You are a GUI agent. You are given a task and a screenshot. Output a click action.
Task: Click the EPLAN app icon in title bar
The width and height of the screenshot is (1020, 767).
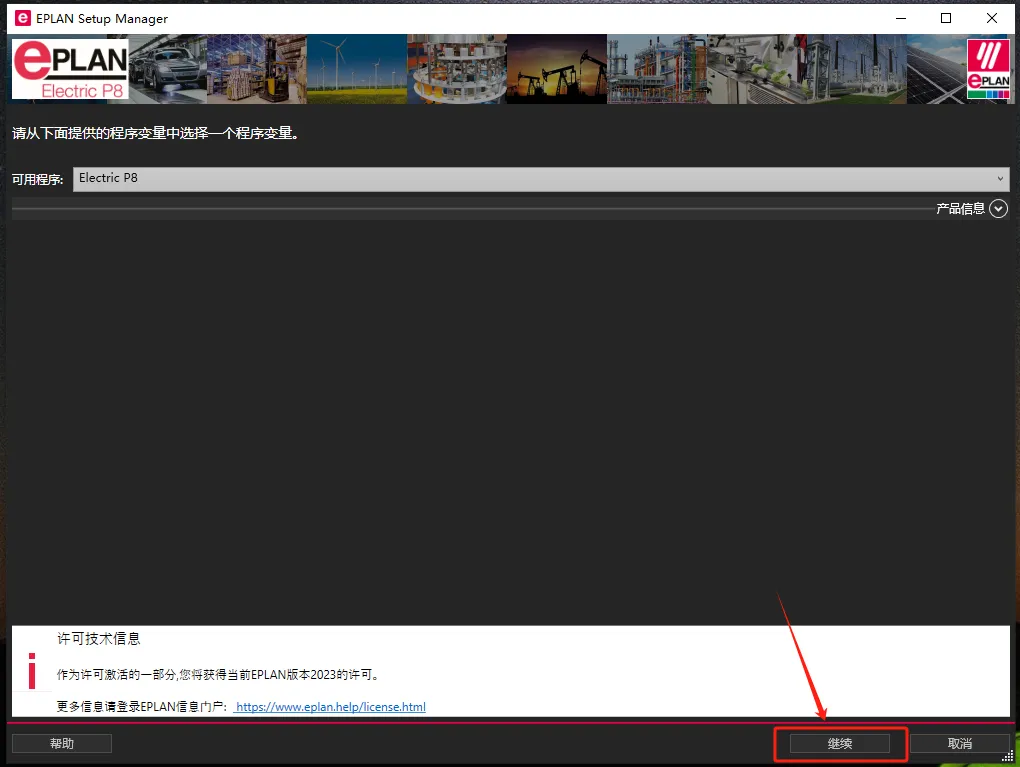coord(23,18)
